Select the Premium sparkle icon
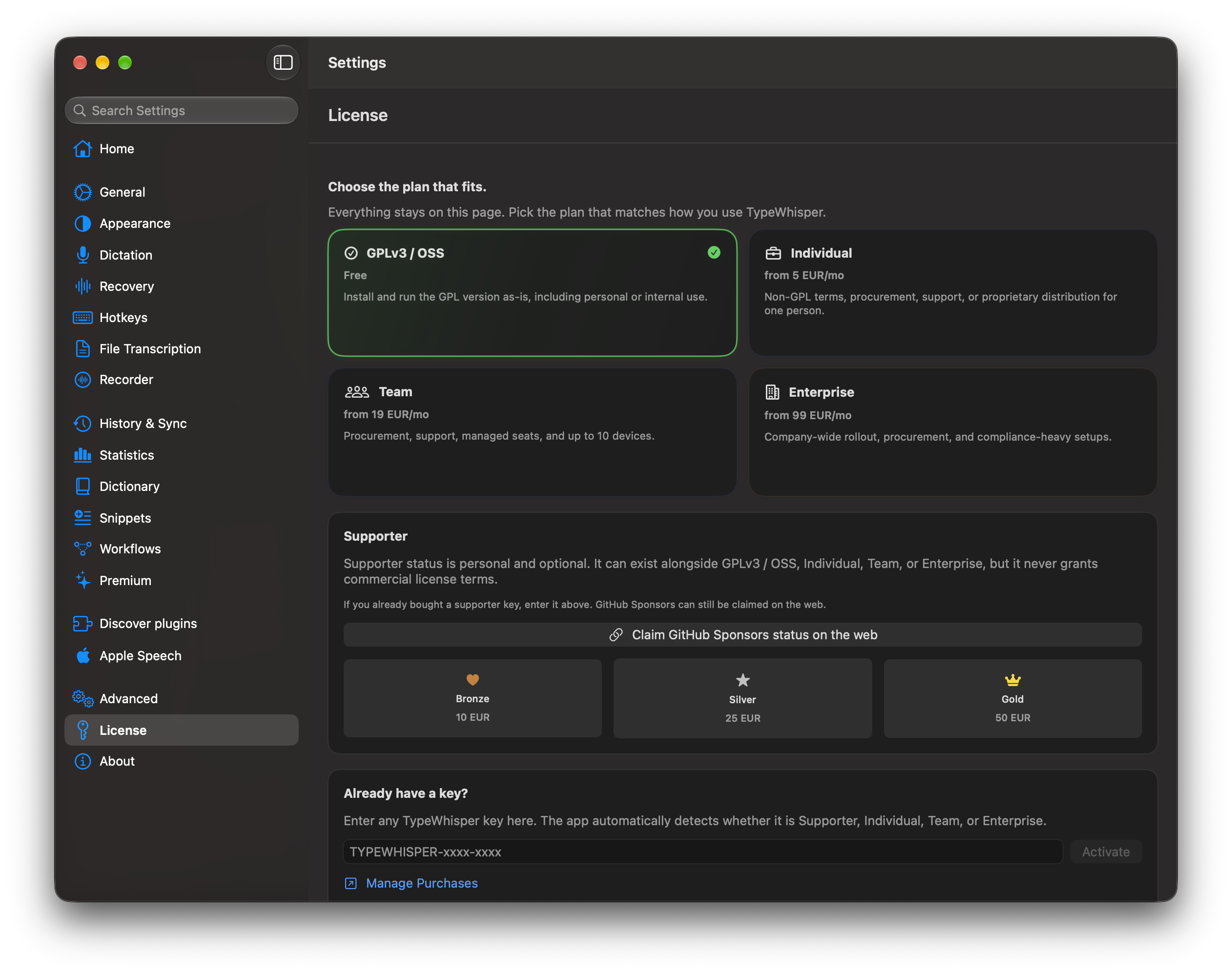This screenshot has height=974, width=1232. (x=82, y=581)
